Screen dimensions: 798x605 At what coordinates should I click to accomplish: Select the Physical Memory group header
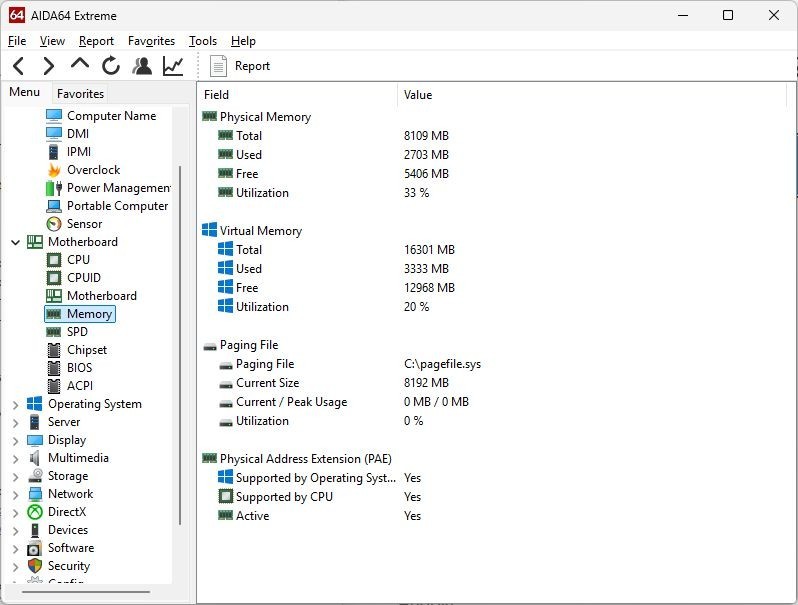click(265, 117)
